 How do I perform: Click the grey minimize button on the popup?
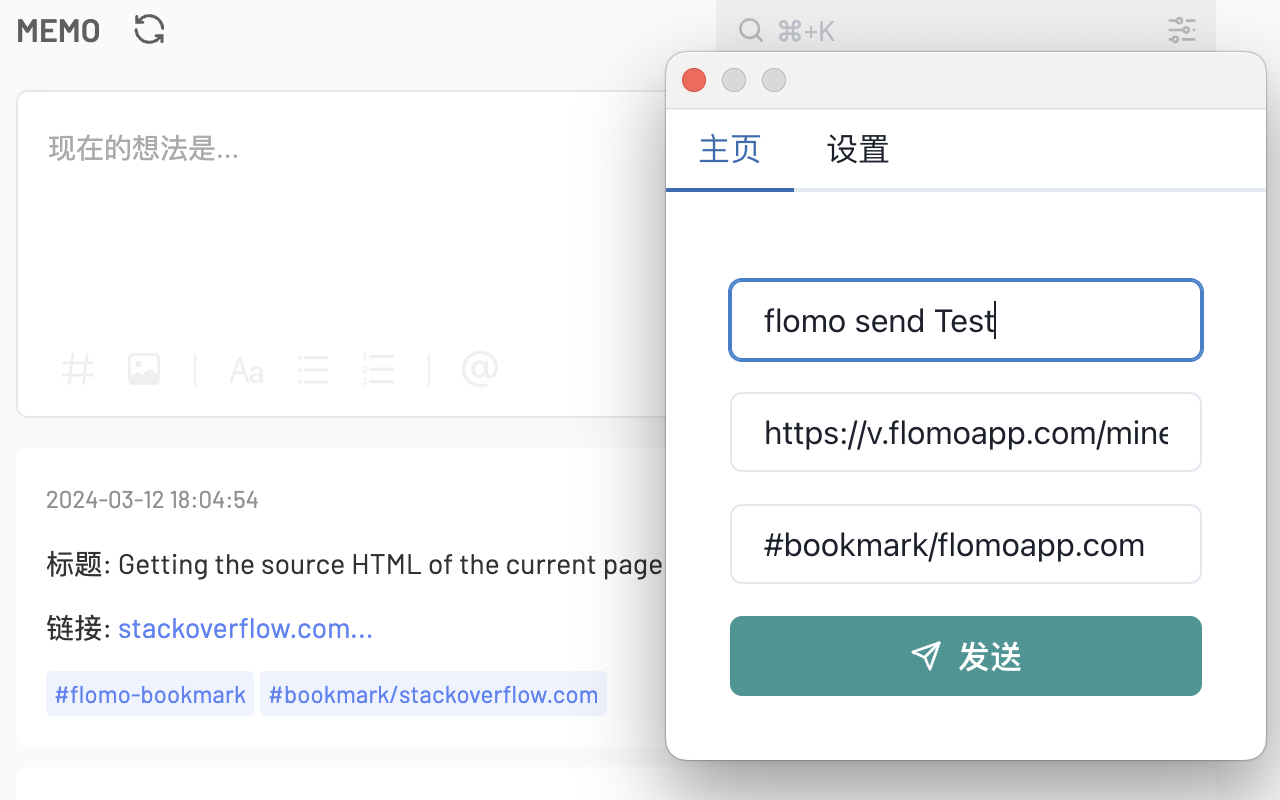734,80
